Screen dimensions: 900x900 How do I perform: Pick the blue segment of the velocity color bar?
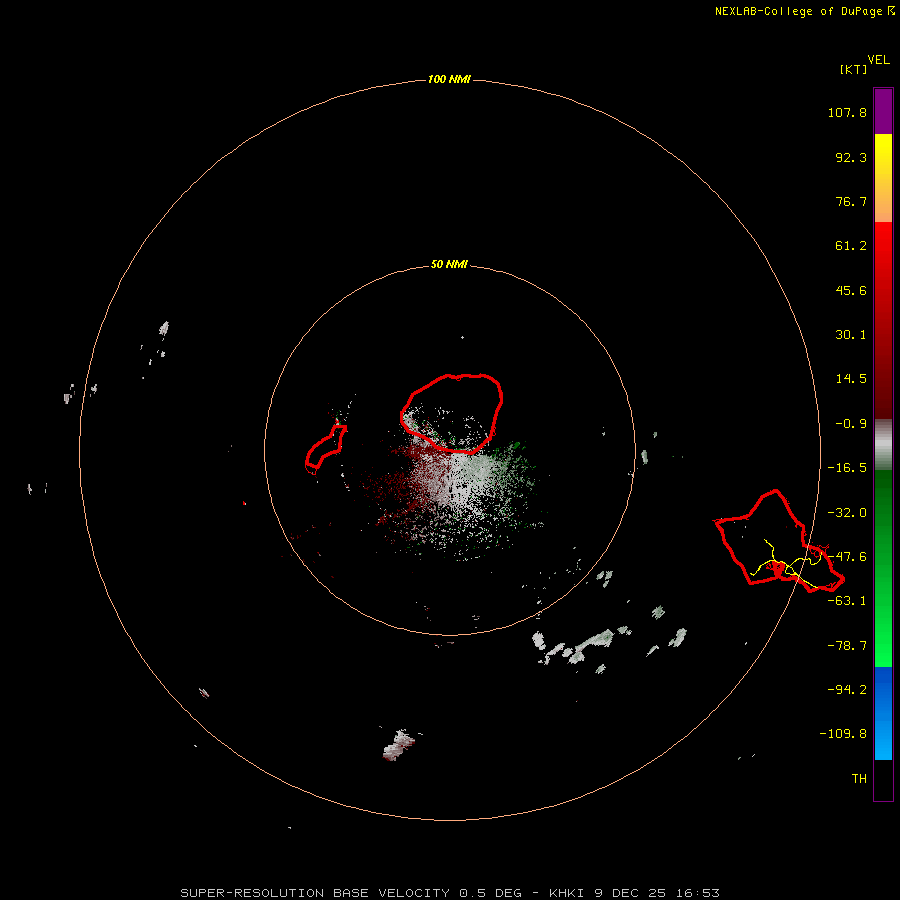[883, 713]
